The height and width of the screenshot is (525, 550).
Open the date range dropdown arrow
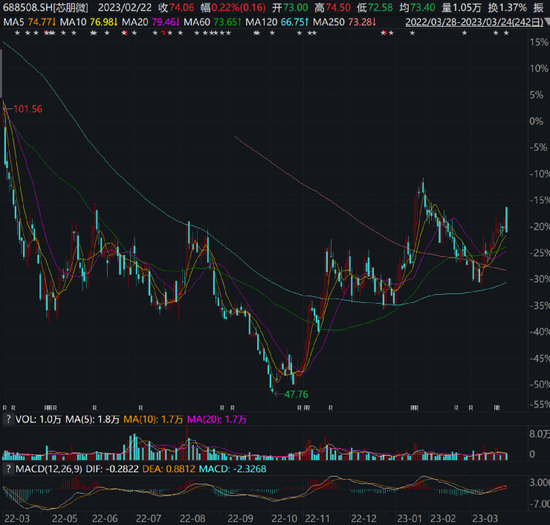pyautogui.click(x=547, y=22)
